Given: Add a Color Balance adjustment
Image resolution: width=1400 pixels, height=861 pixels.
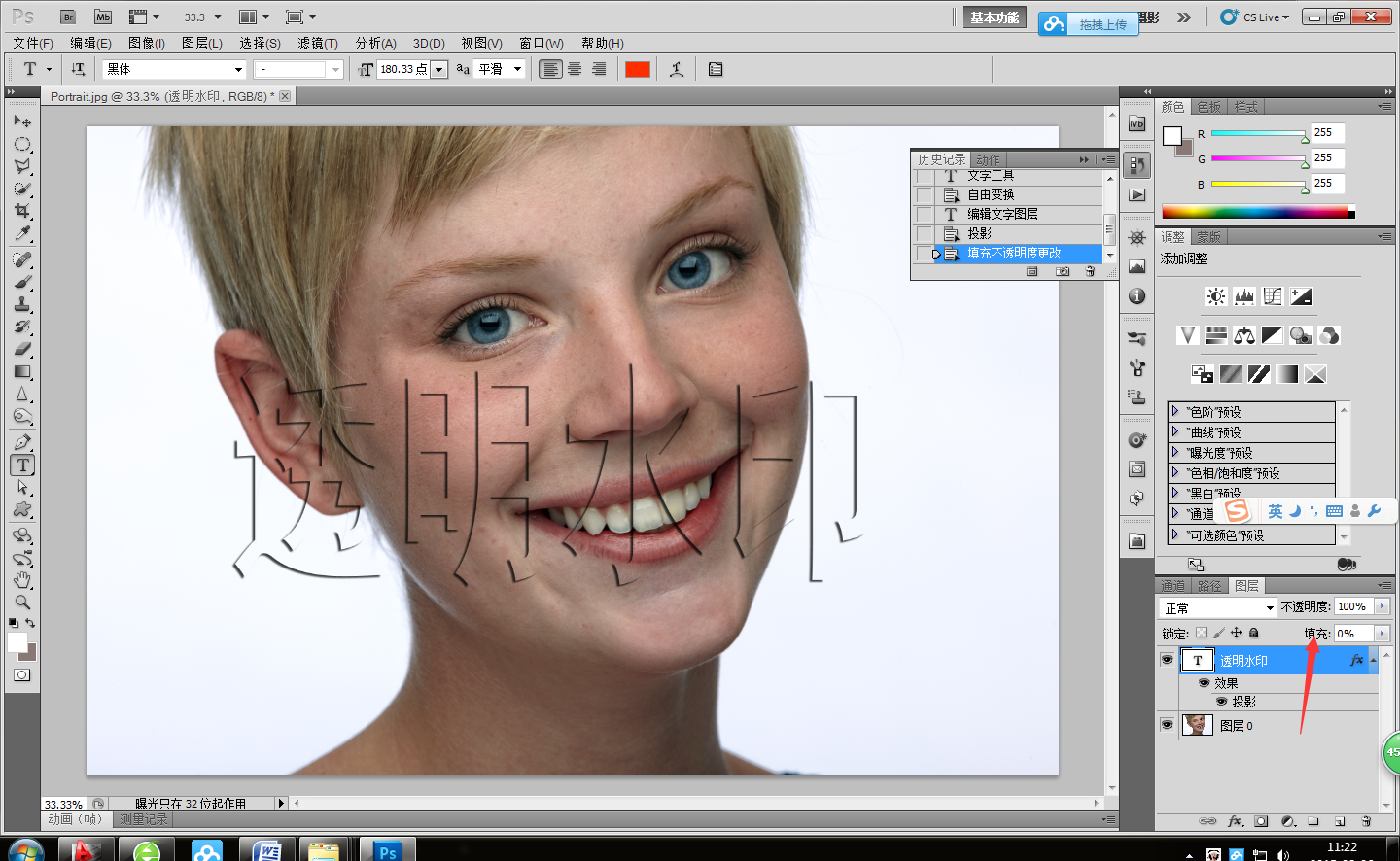Looking at the screenshot, I should tap(1244, 335).
